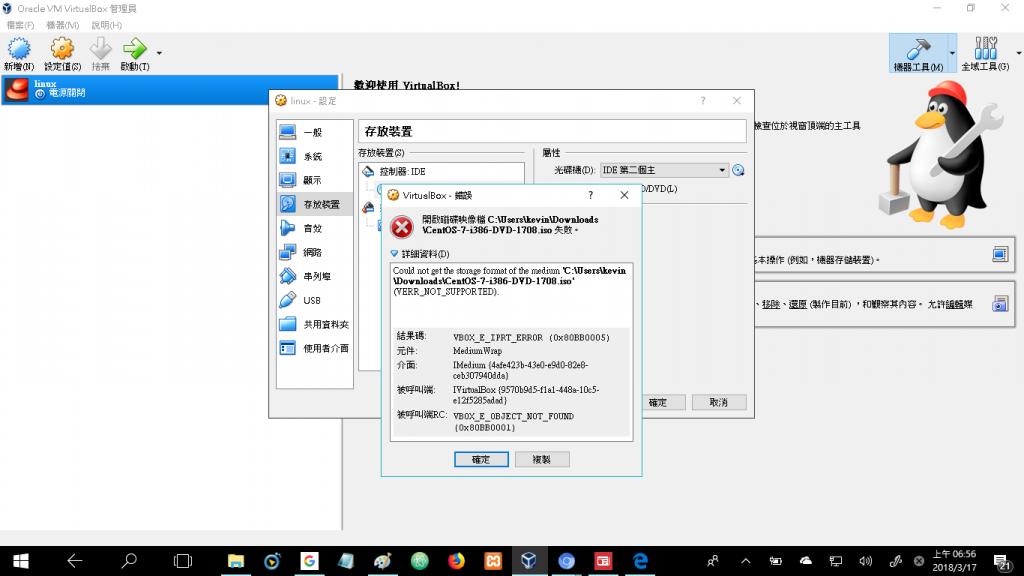Screen dimensions: 1024x576
Task: Open the People tray icon
Action: [x=712, y=561]
